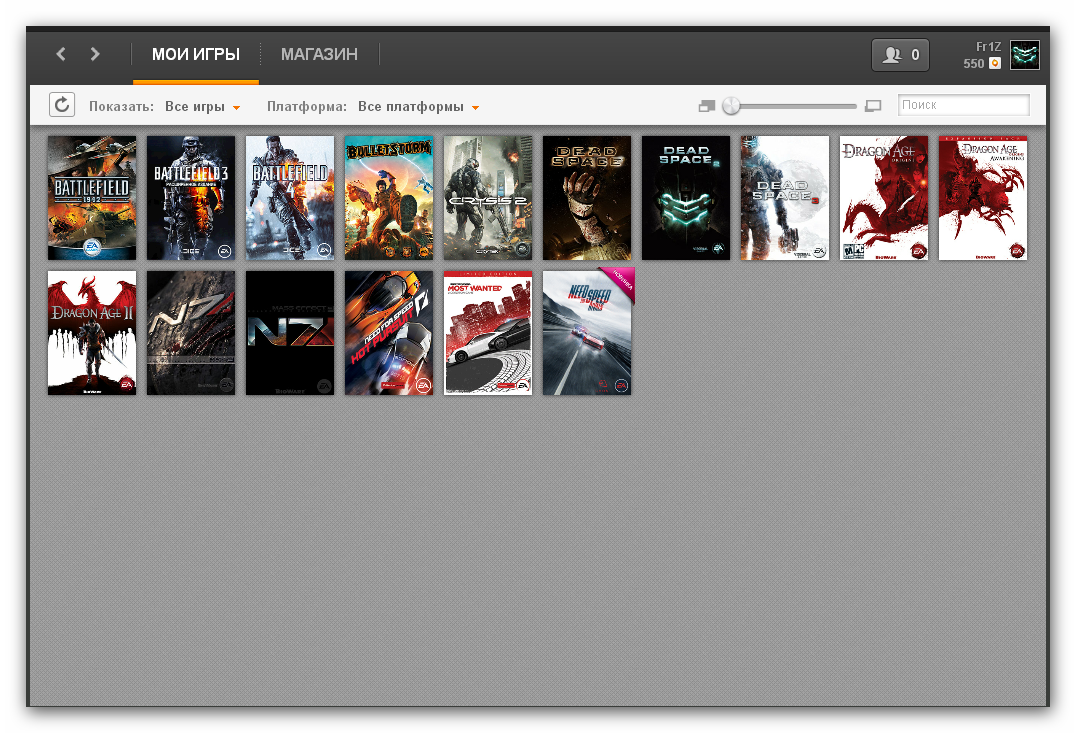The image size is (1076, 733).
Task: Select the grey N7 Mass Effect cover
Action: pyautogui.click(x=191, y=333)
